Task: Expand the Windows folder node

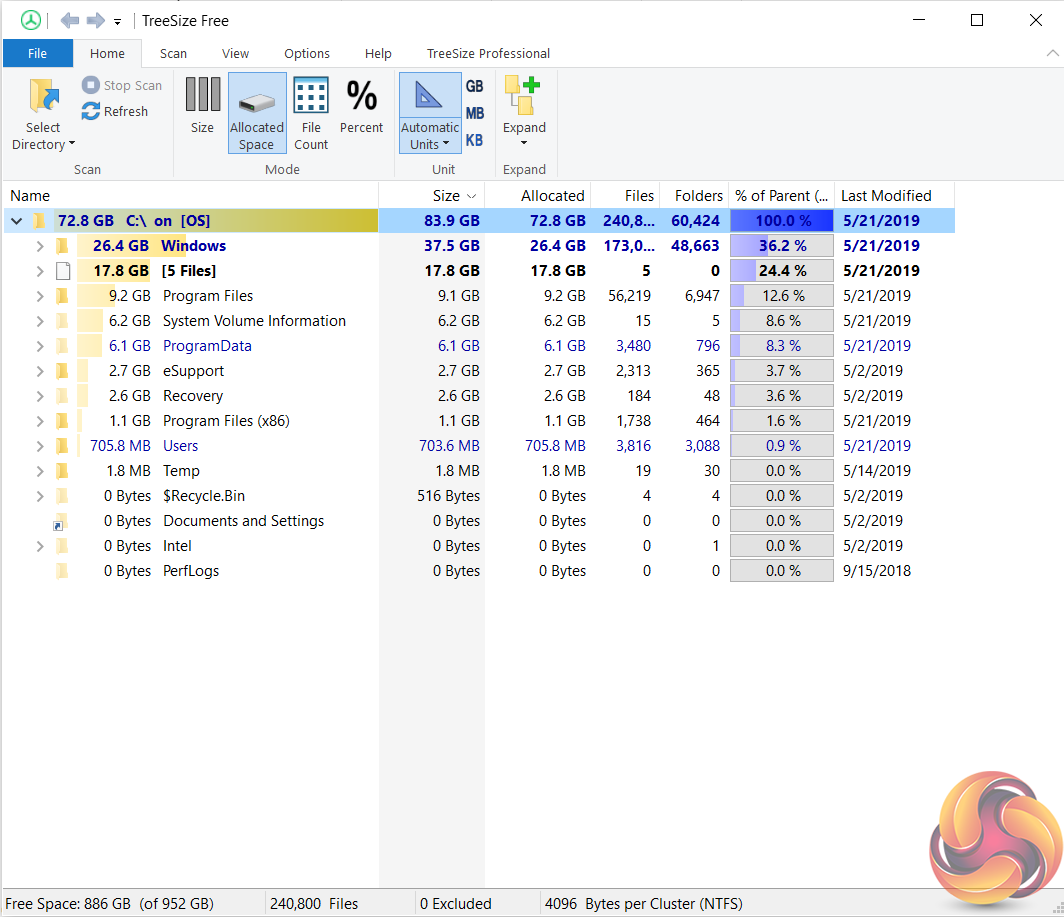Action: (x=40, y=246)
